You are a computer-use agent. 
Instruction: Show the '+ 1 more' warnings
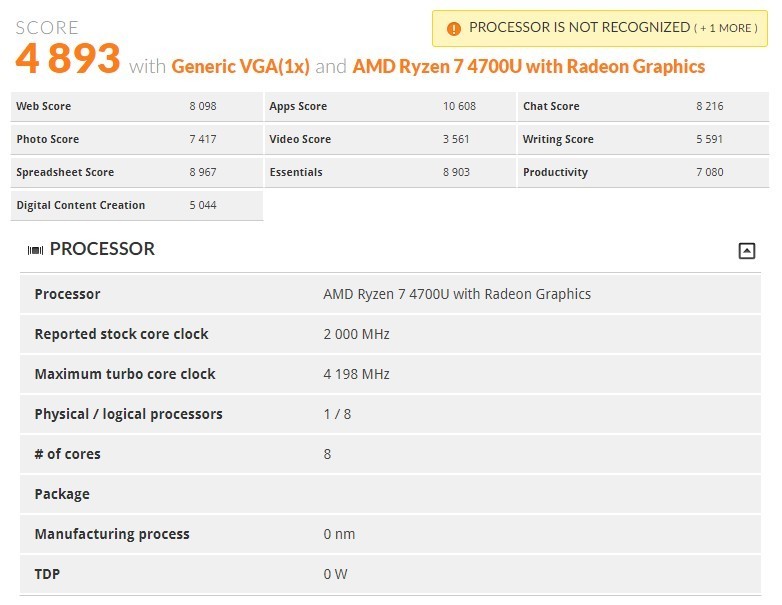pyautogui.click(x=726, y=28)
